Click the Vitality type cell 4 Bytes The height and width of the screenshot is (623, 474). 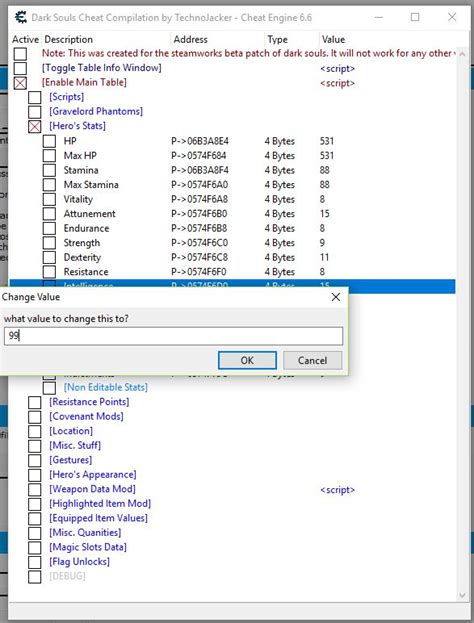click(280, 199)
